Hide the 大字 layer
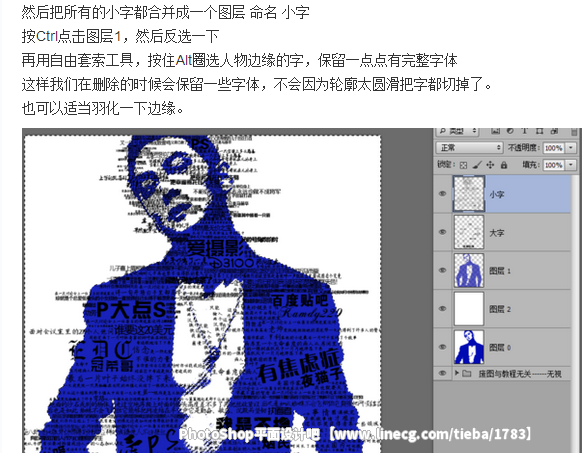587x453 pixels. [x=442, y=232]
